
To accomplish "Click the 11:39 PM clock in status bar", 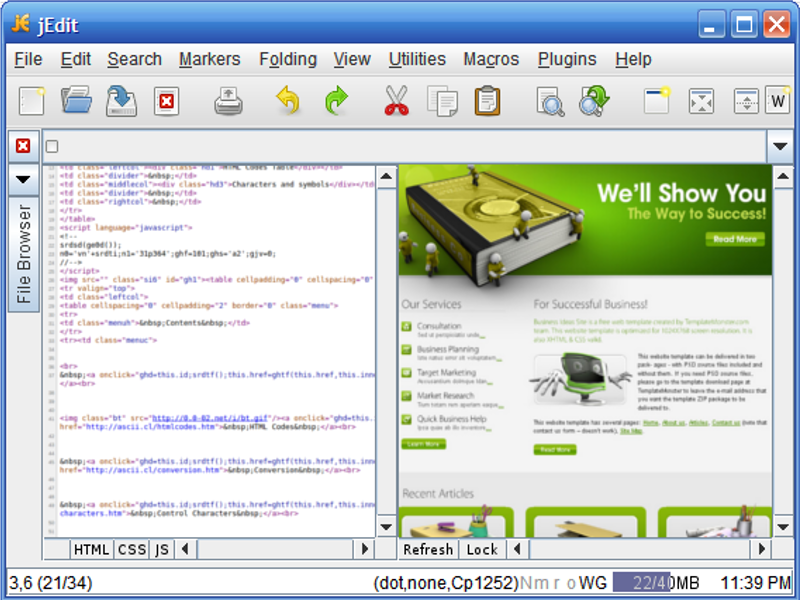I will click(756, 582).
